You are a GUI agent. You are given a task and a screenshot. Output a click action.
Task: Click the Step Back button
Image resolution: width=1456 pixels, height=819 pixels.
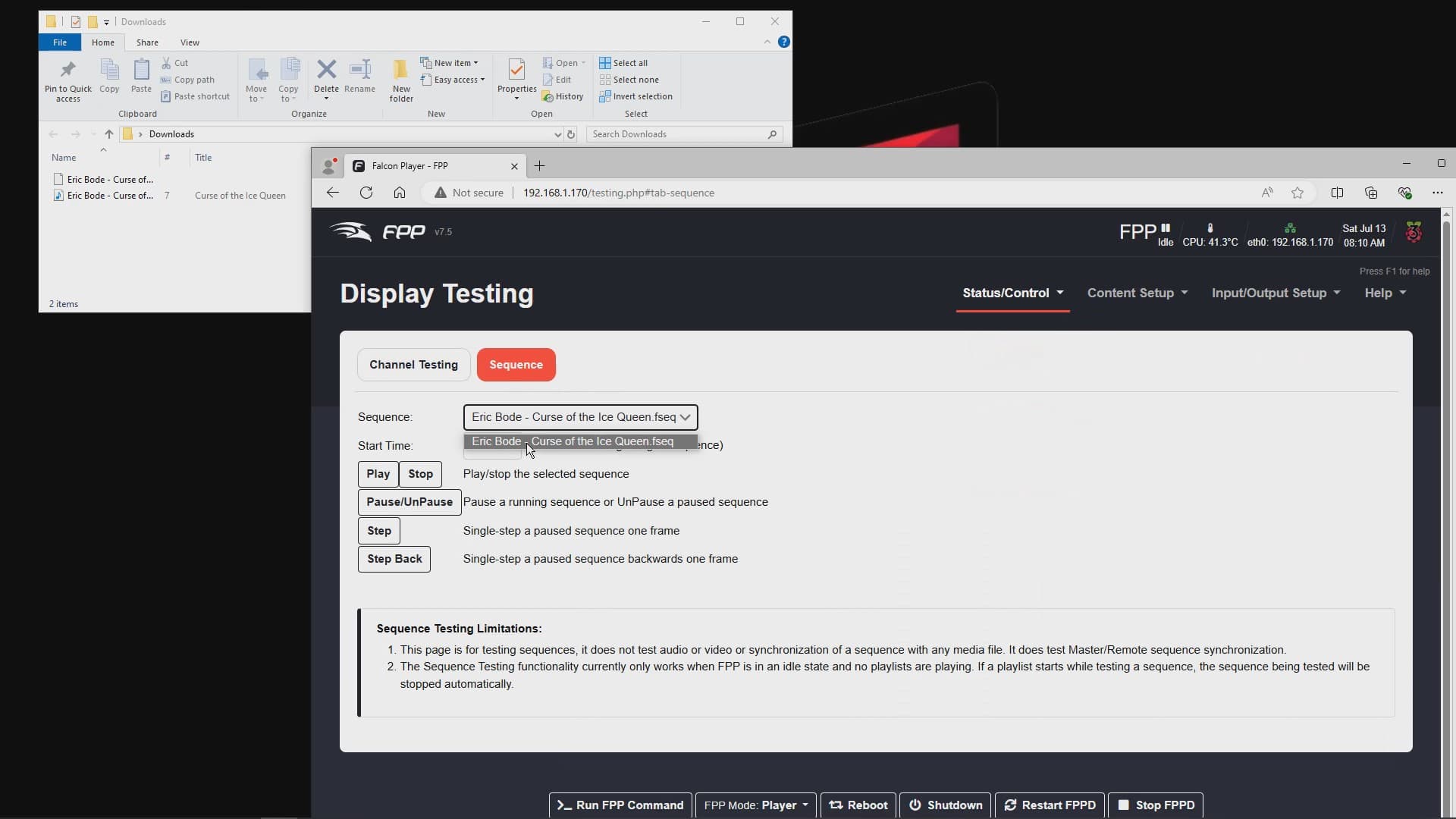click(x=394, y=559)
